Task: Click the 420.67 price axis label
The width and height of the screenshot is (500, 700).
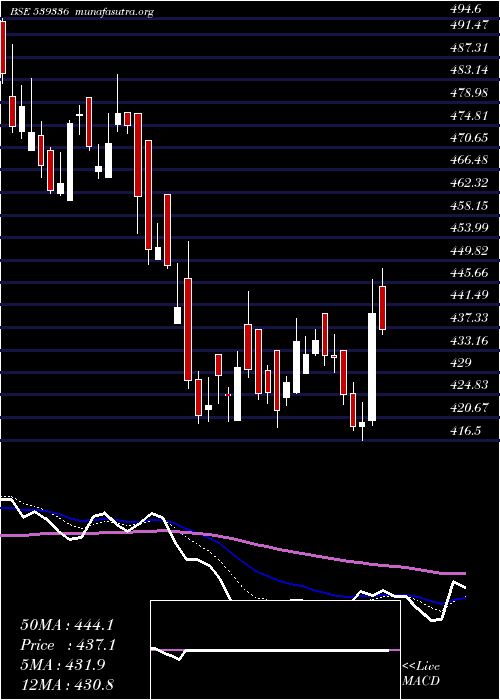Action: click(469, 408)
